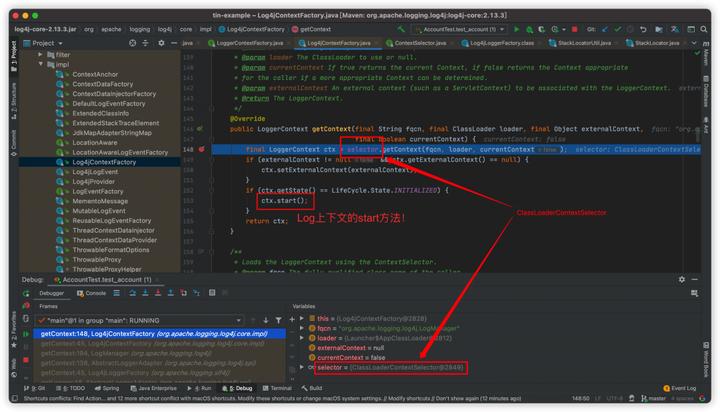Image resolution: width=720 pixels, height=412 pixels.
Task: Select the Debugger tab
Action: tap(51, 293)
